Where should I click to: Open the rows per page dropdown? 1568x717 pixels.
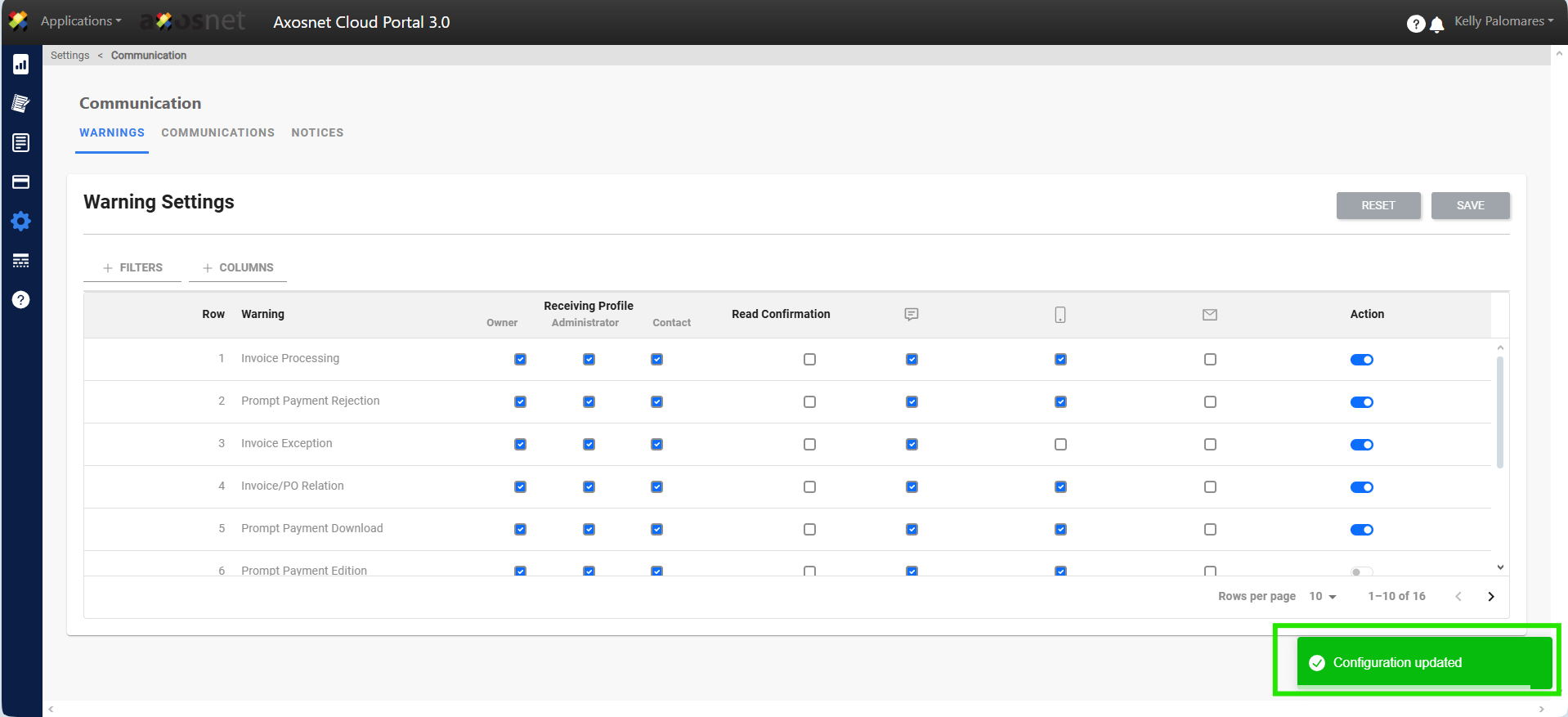pos(1322,597)
